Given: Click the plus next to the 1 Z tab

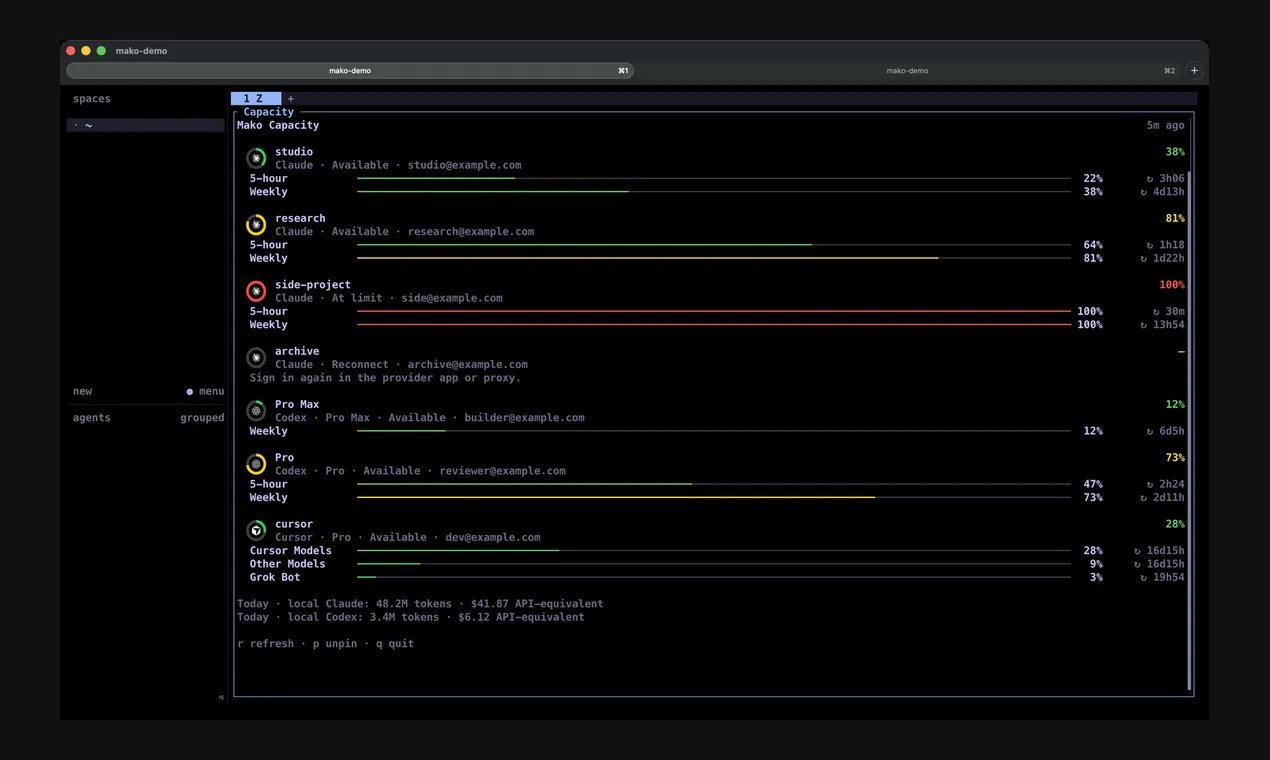Looking at the screenshot, I should coord(291,99).
